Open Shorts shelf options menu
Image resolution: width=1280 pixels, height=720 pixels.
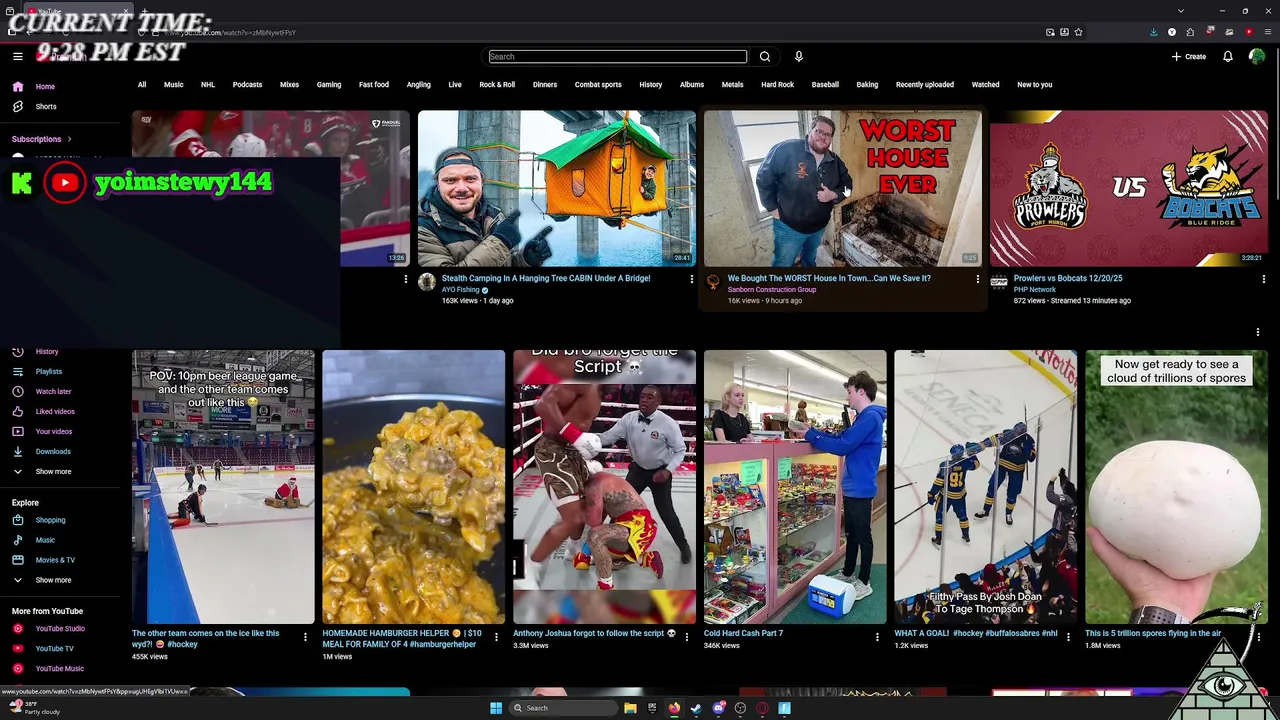[x=1258, y=332]
